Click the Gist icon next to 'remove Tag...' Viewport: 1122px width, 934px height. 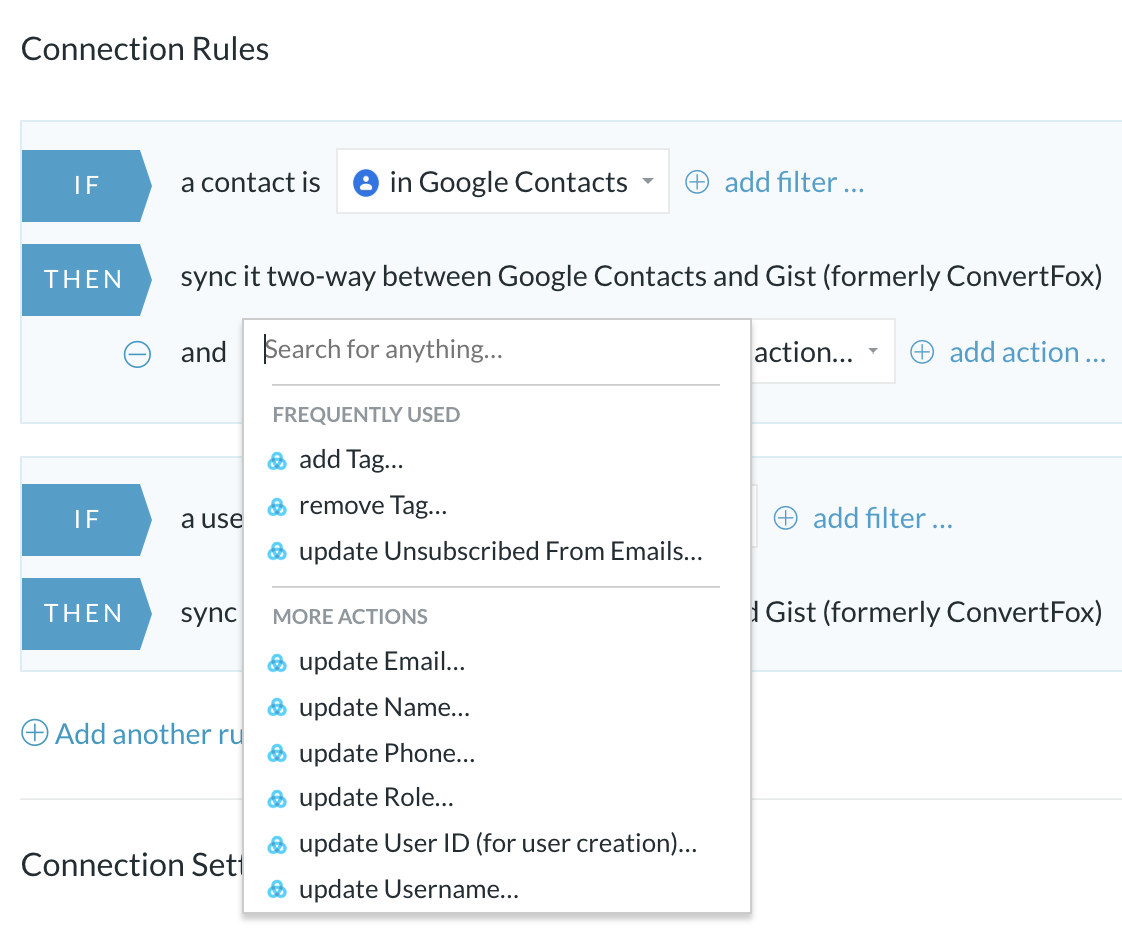[x=277, y=507]
